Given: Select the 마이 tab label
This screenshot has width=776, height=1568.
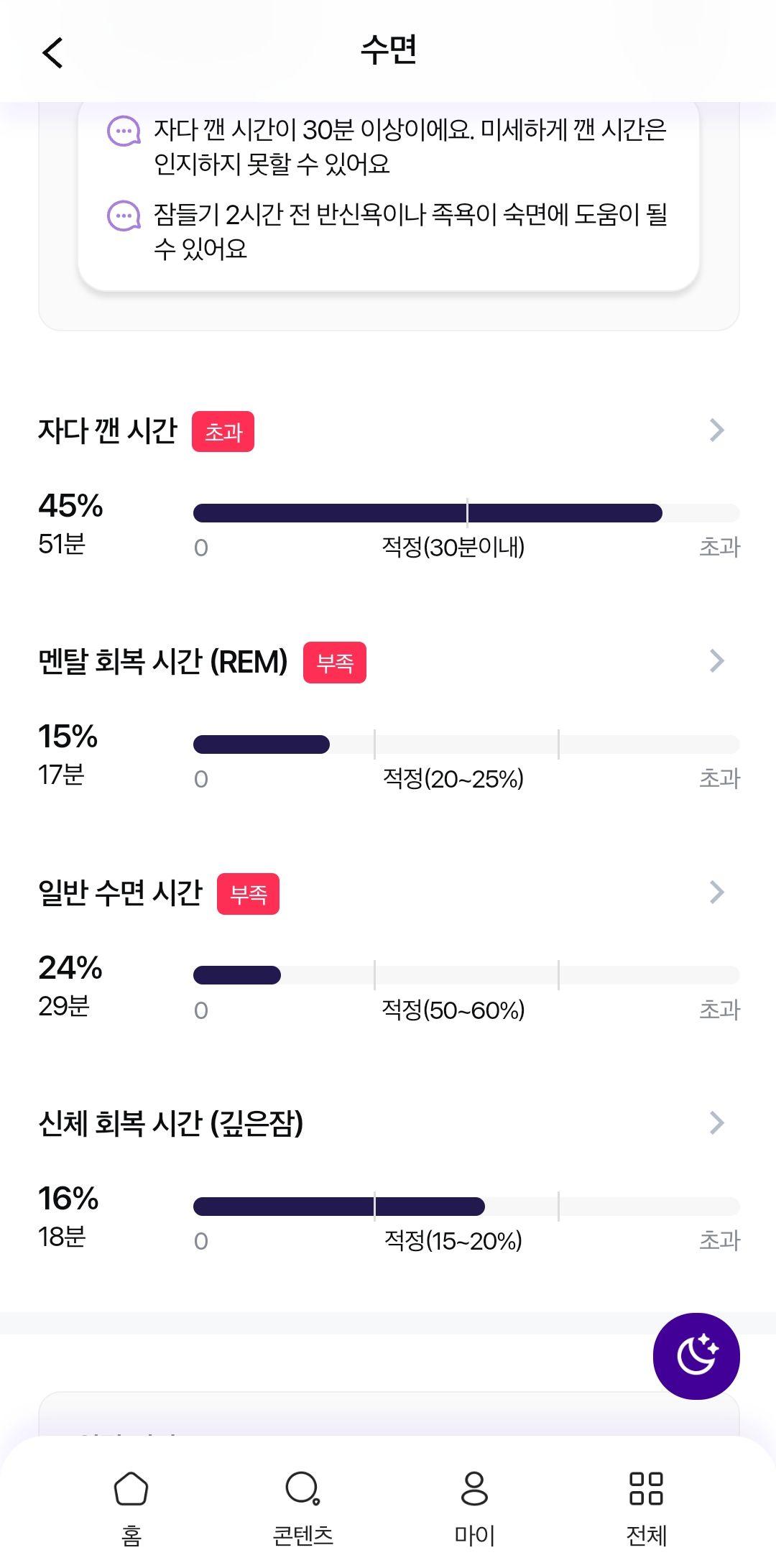Looking at the screenshot, I should (474, 1536).
